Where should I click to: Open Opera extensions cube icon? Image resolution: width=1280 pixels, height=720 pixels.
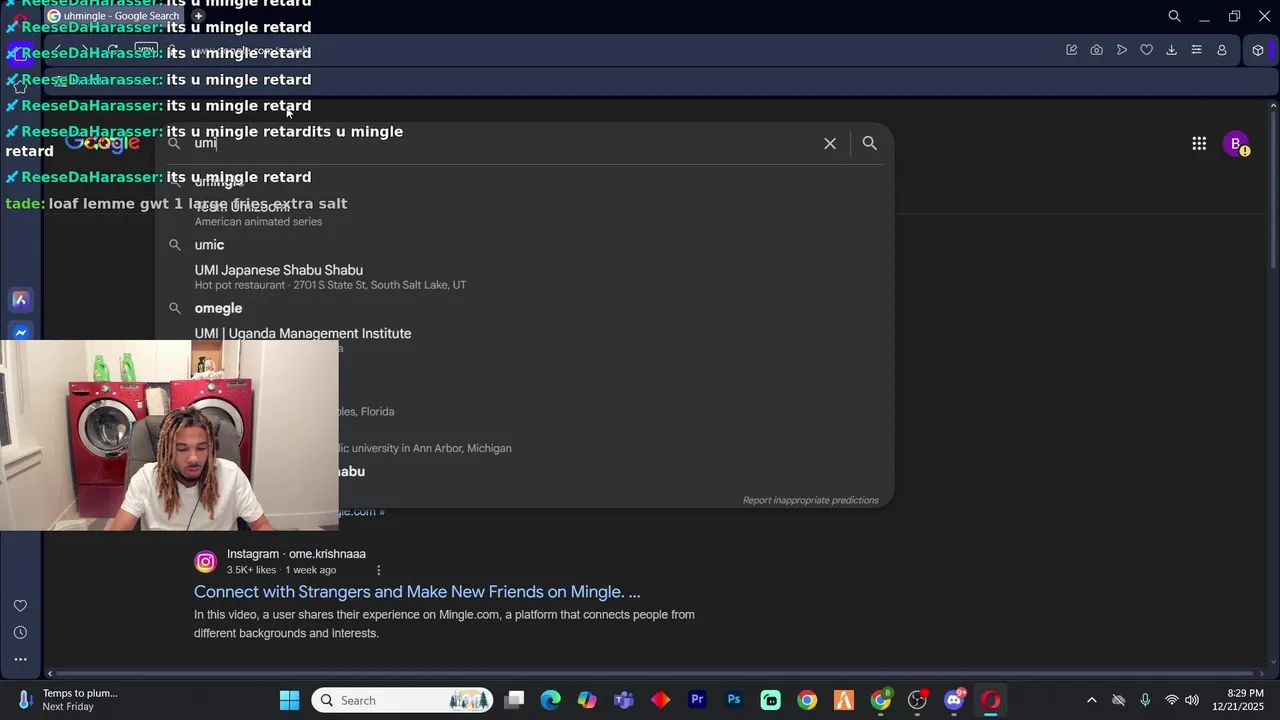1258,50
